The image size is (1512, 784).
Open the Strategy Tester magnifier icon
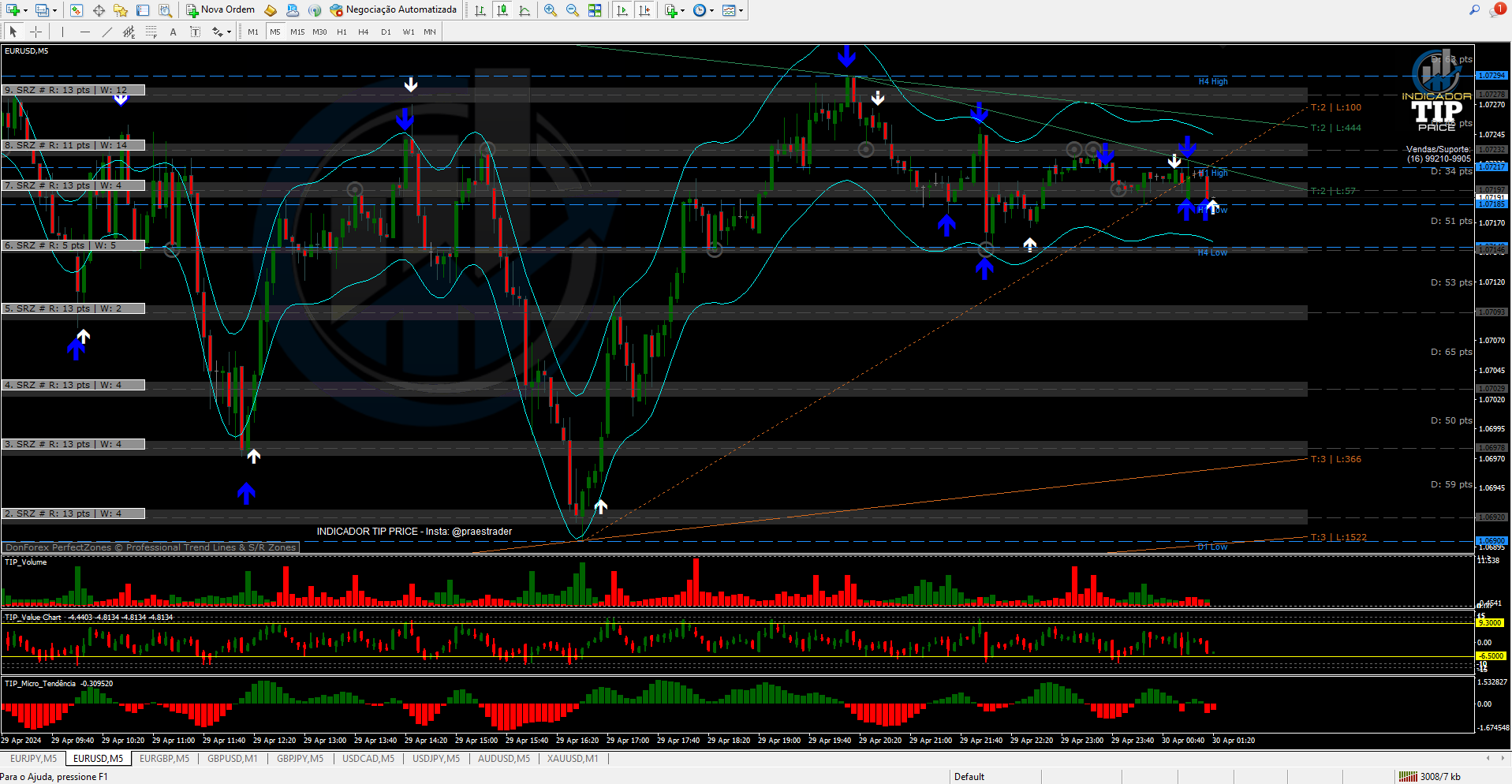(165, 10)
